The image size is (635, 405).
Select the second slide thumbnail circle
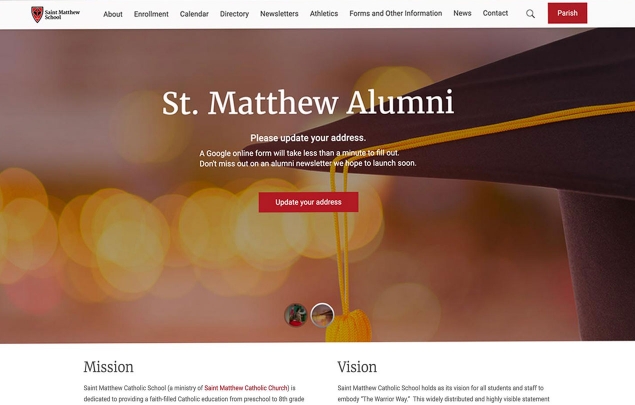click(x=322, y=315)
